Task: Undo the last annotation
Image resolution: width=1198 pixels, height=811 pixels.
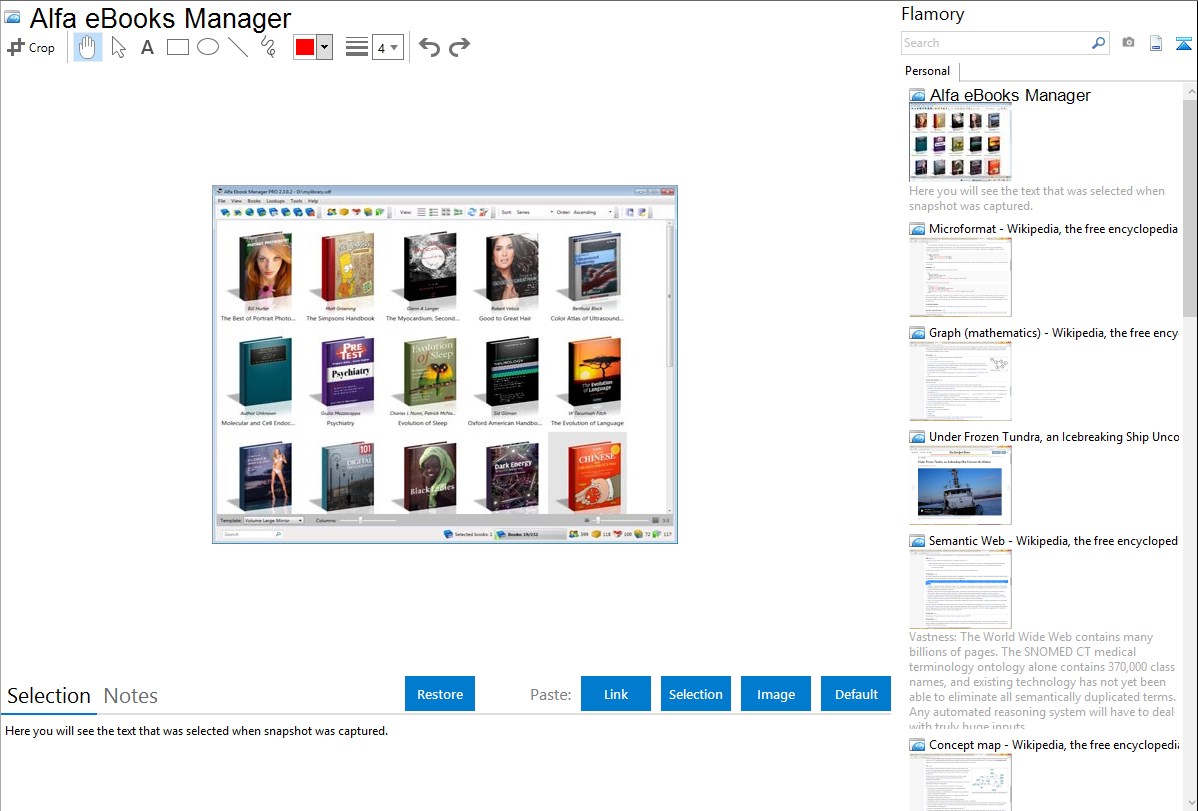Action: coord(429,47)
